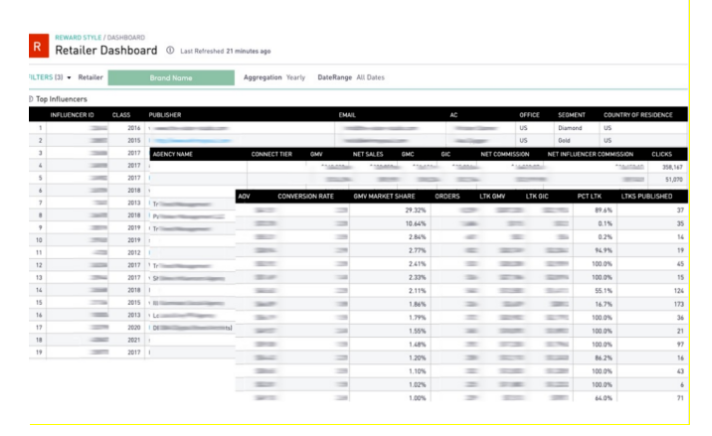Open the REWARD STYLE breadcrumb link
Viewport: 712px width, 436px height.
point(78,37)
